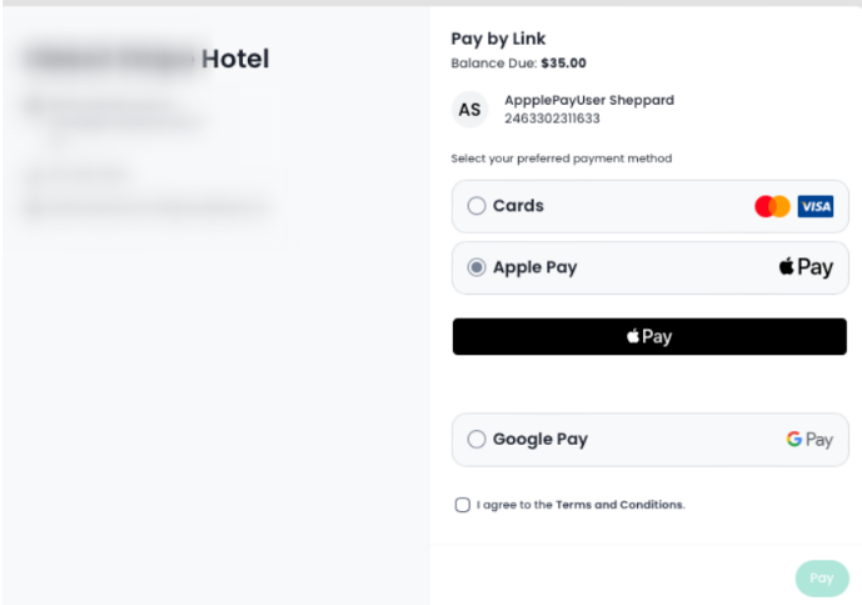Click the Google Pay option label text
Viewport: 862px width, 605px height.
point(540,439)
